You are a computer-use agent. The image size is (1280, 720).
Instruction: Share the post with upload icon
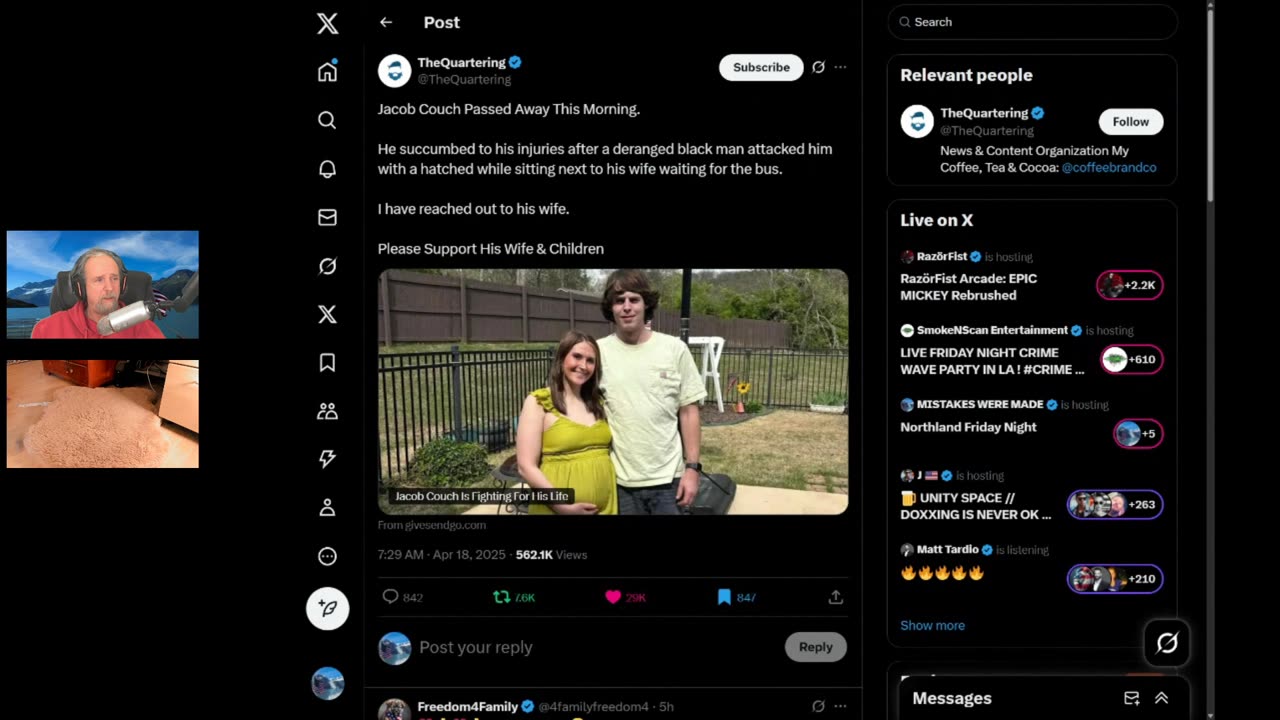pyautogui.click(x=836, y=597)
